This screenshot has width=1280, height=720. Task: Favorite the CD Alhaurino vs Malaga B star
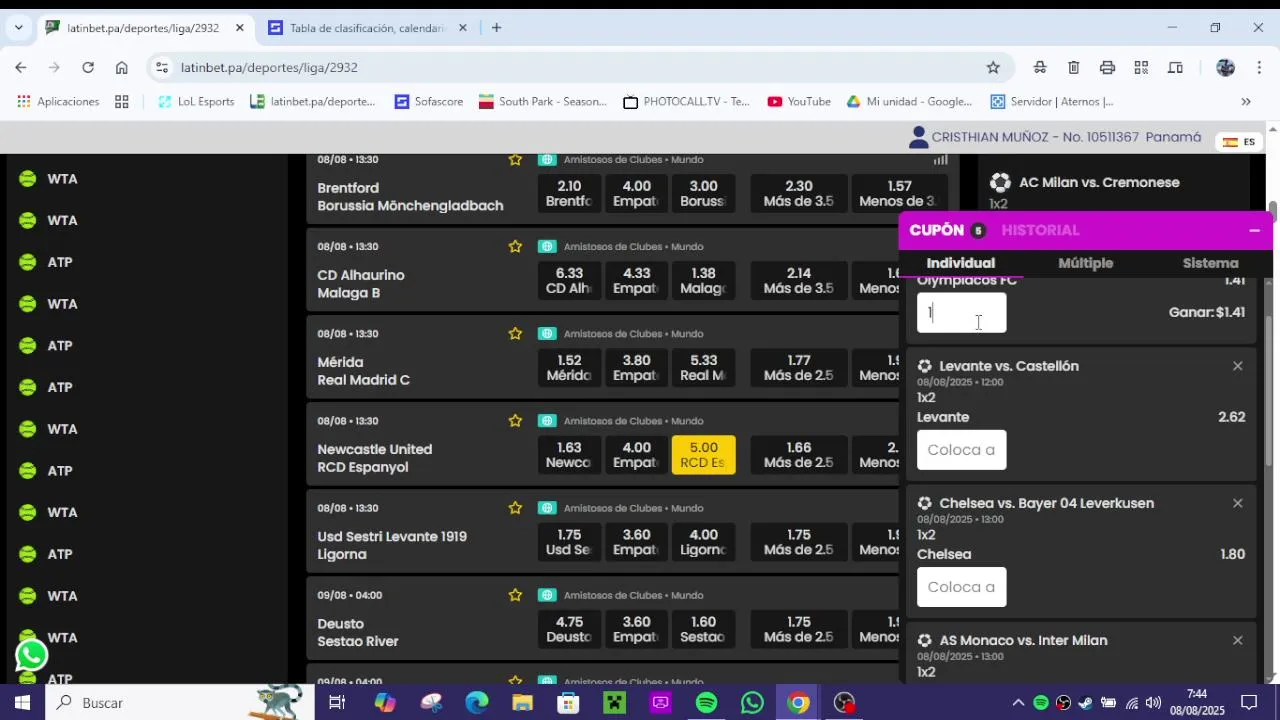[x=515, y=247]
